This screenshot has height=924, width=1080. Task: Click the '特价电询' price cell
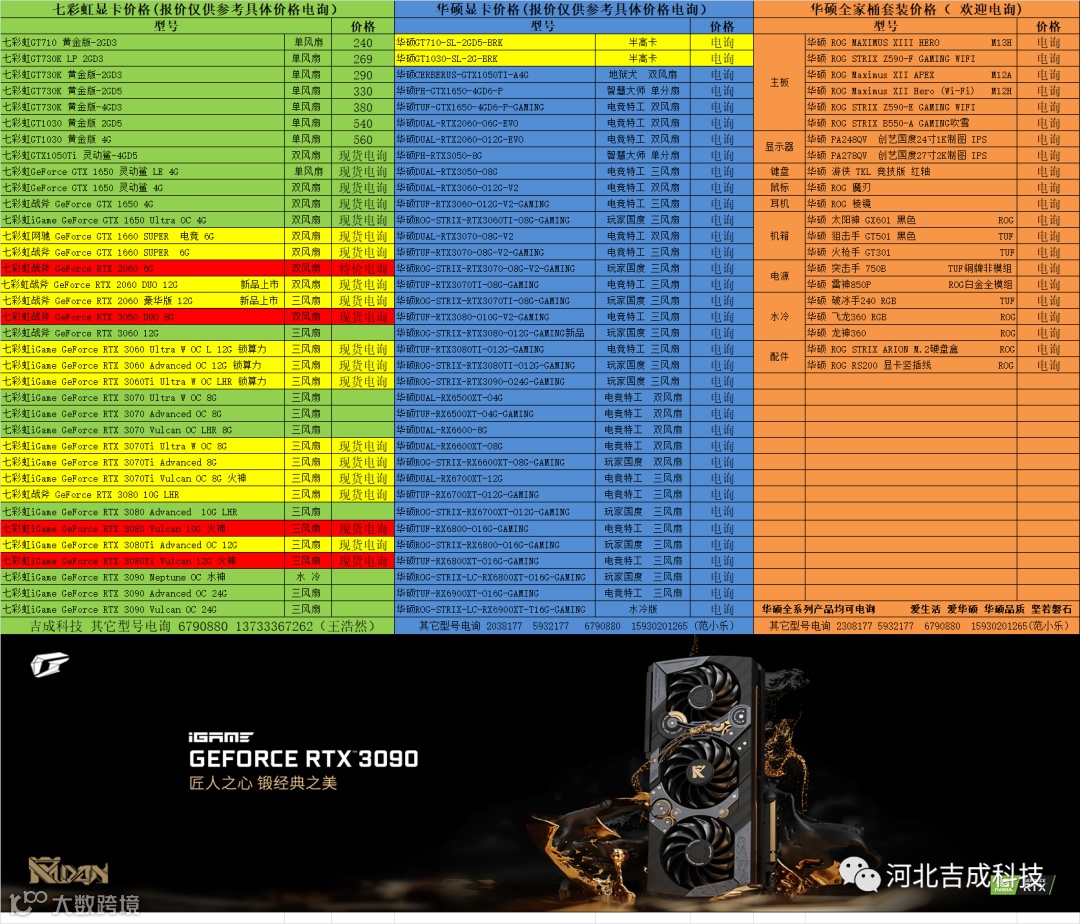tap(363, 269)
